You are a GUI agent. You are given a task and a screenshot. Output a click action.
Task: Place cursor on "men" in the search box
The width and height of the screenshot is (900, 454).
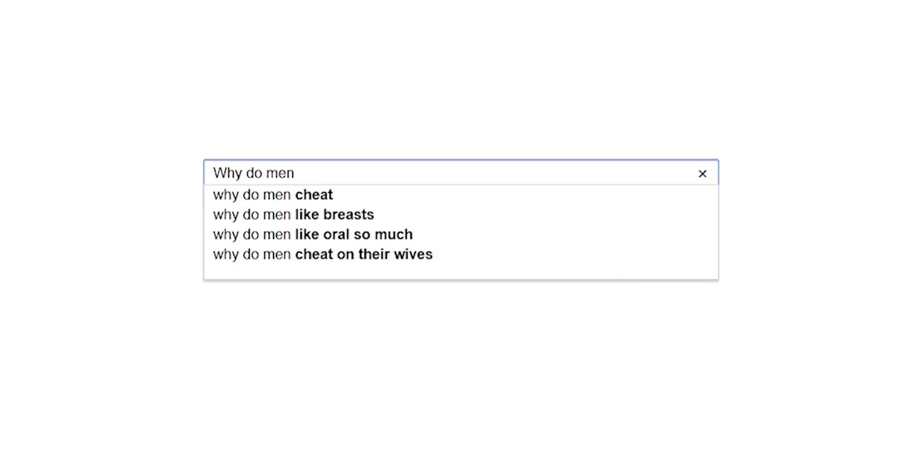279,173
